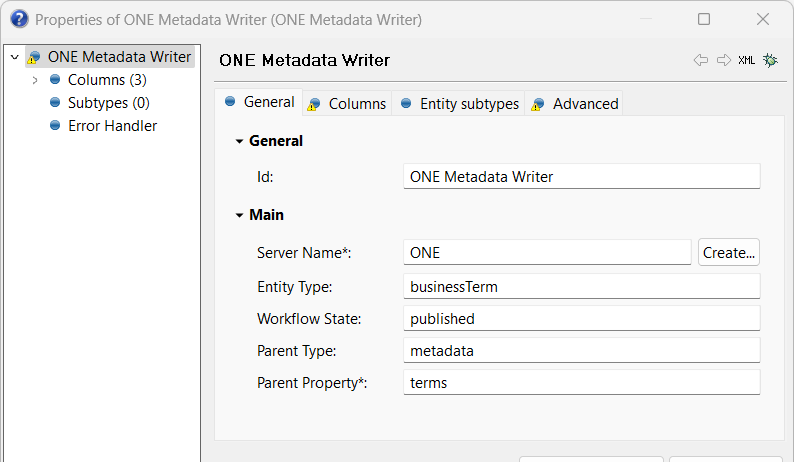The image size is (794, 462).
Task: Collapse the Main section header
Action: coord(239,215)
